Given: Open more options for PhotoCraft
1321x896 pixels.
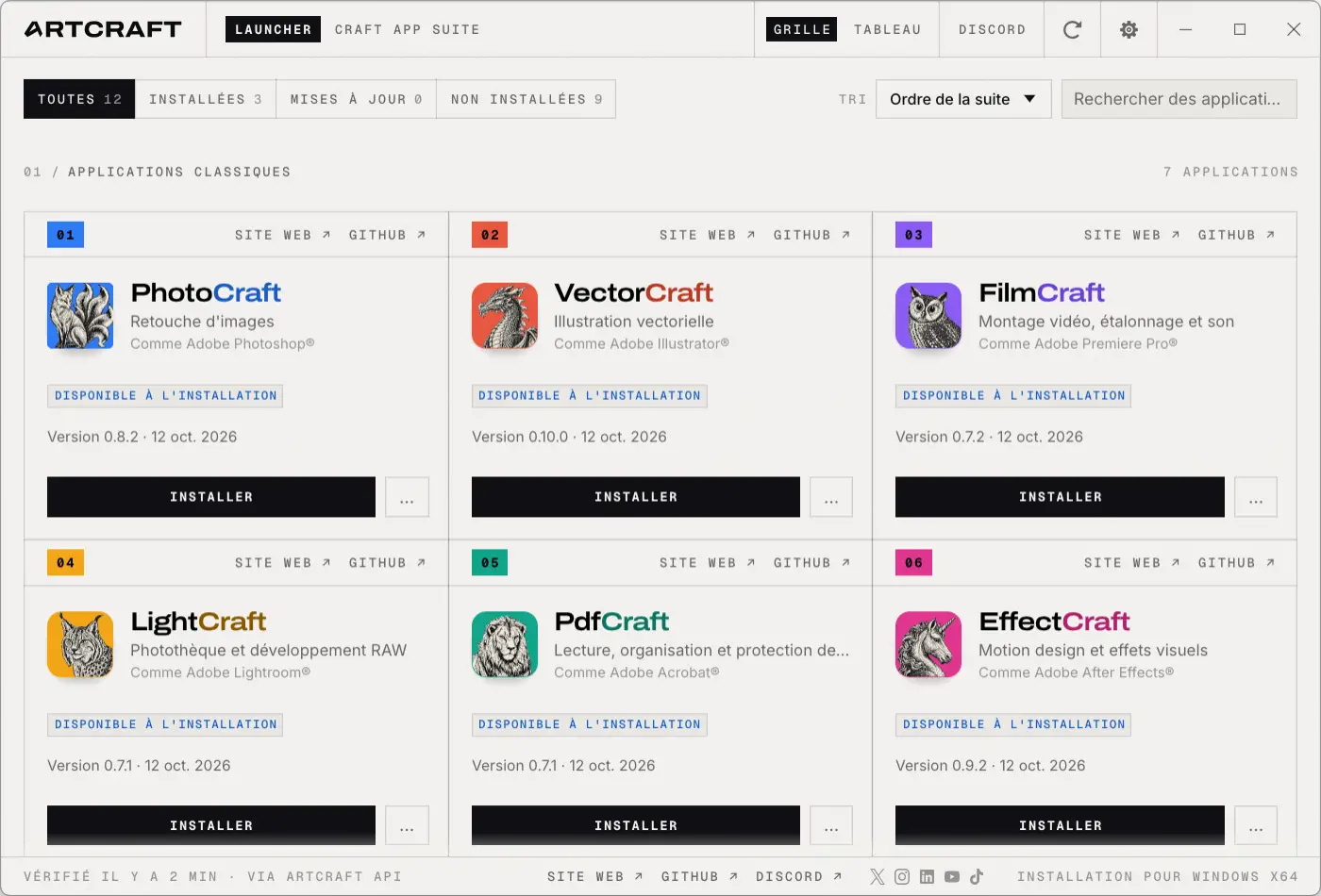Looking at the screenshot, I should click(407, 497).
